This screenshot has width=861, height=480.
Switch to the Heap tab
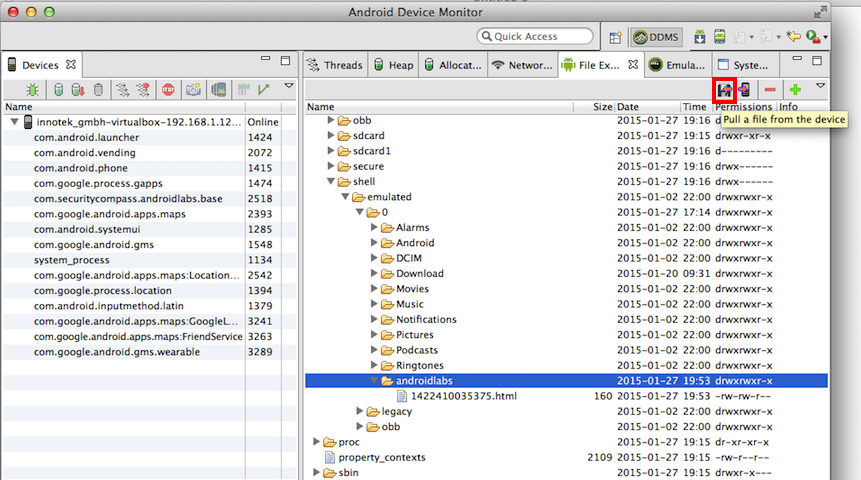(x=393, y=65)
